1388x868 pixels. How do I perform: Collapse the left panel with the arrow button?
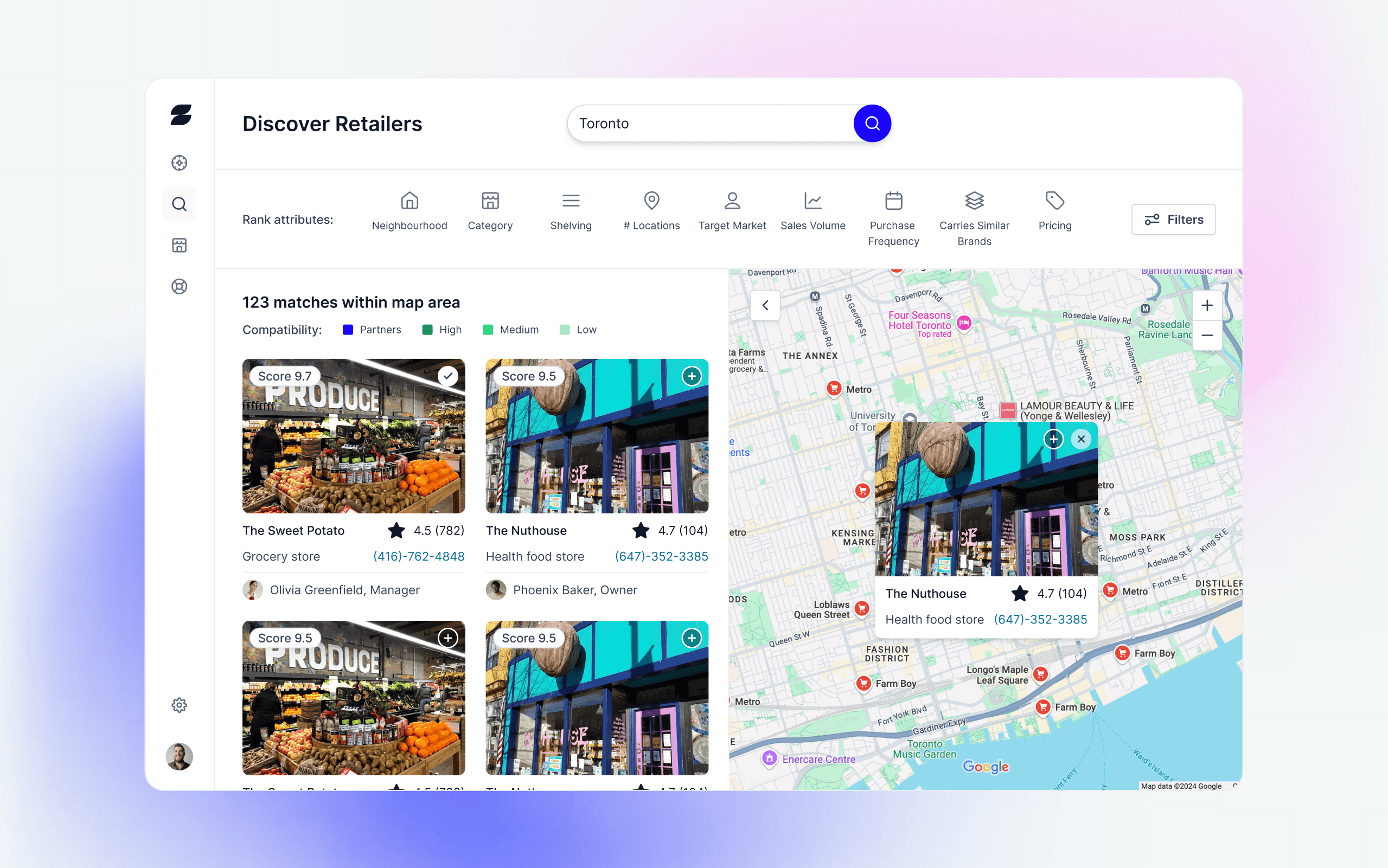[x=764, y=304]
